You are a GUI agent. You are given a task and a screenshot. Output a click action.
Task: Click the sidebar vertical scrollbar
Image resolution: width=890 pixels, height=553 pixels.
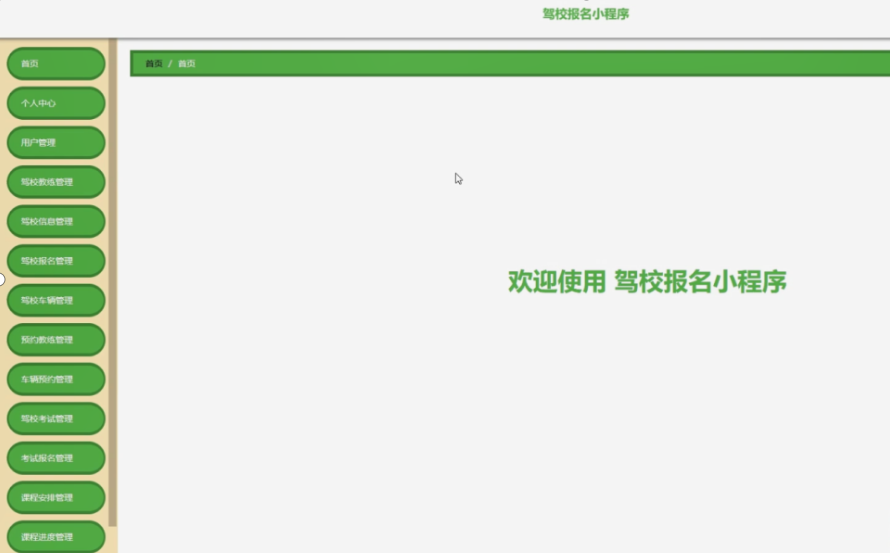point(112,282)
